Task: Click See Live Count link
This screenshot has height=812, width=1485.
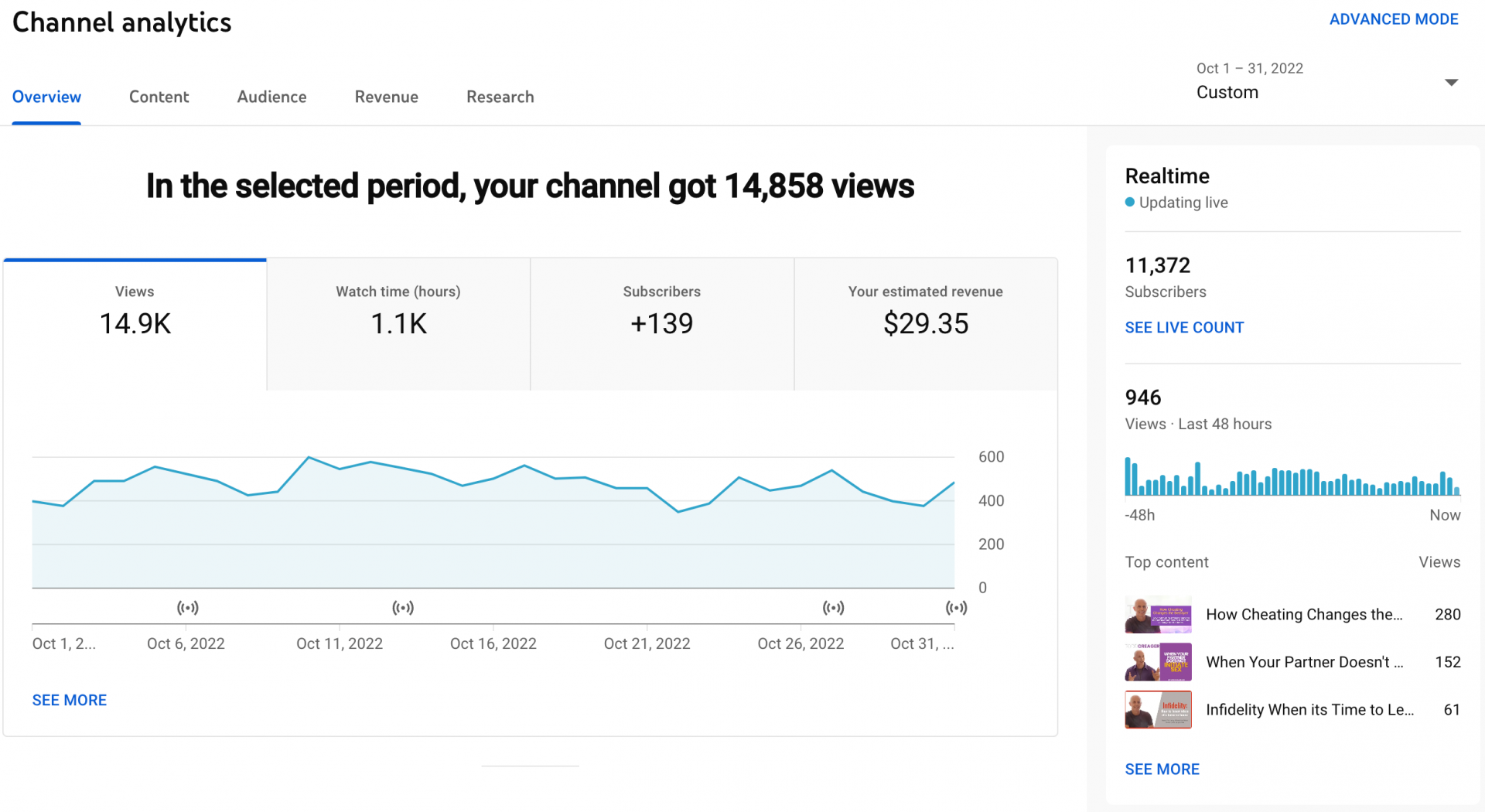Action: point(1183,327)
